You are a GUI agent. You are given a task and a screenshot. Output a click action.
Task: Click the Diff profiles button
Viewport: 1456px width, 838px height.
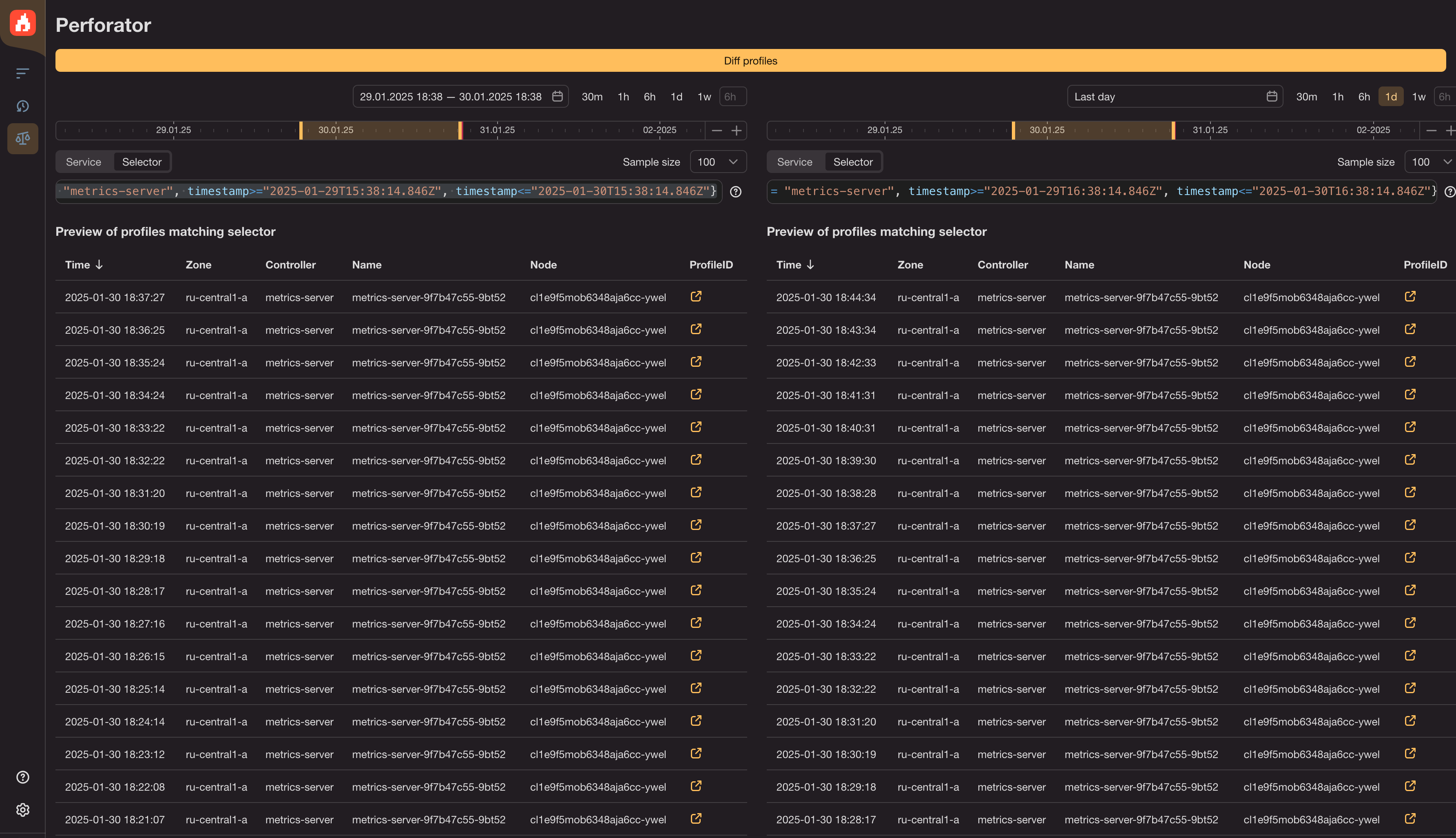pyautogui.click(x=750, y=60)
